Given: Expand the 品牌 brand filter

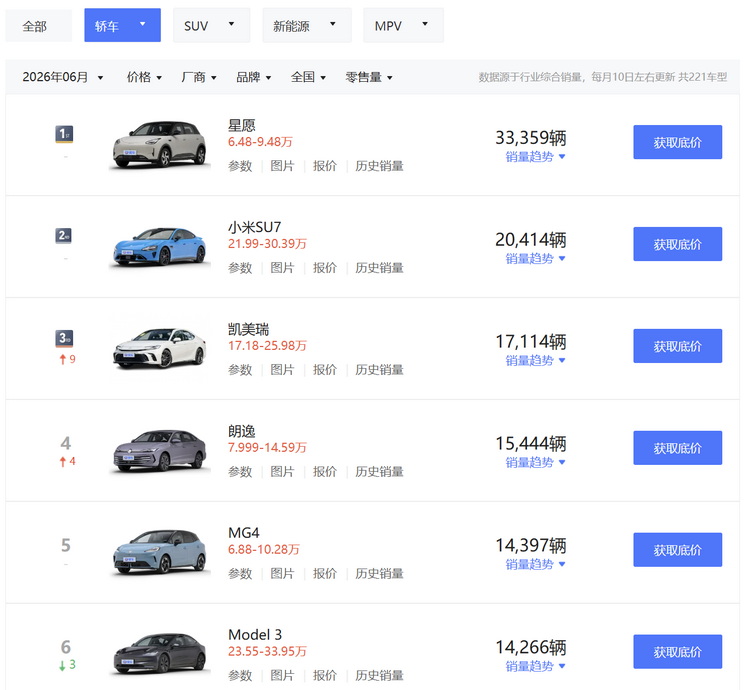Looking at the screenshot, I should (254, 77).
